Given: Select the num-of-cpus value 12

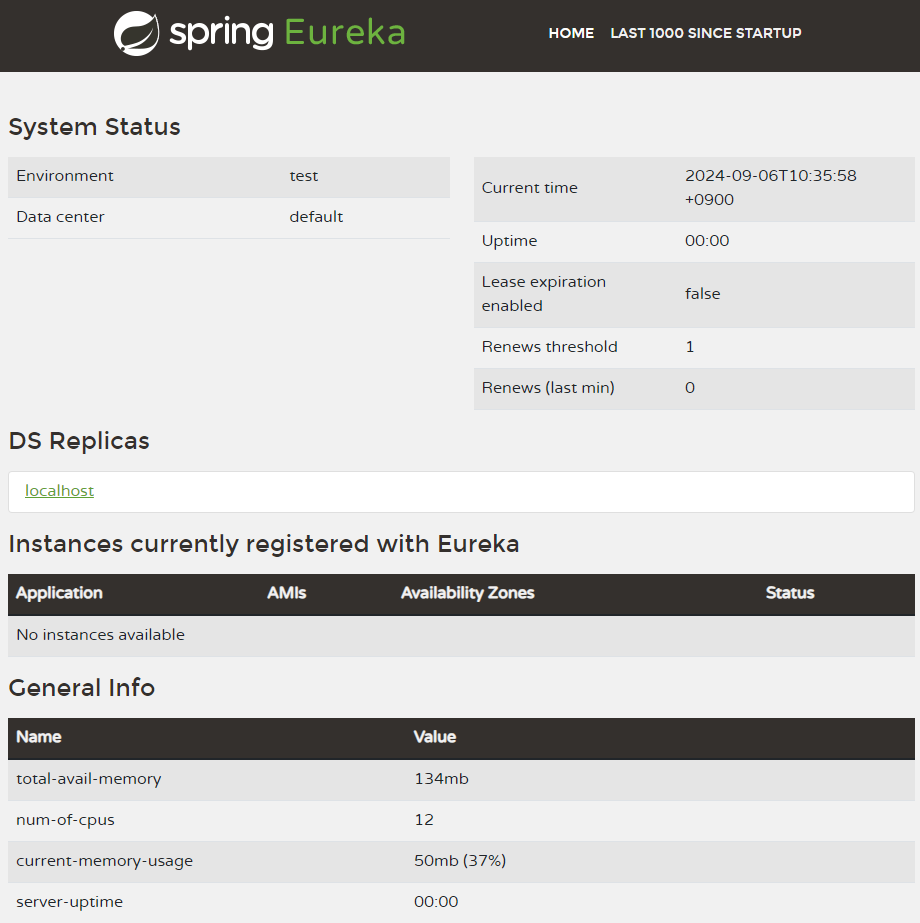Looking at the screenshot, I should click(x=424, y=820).
